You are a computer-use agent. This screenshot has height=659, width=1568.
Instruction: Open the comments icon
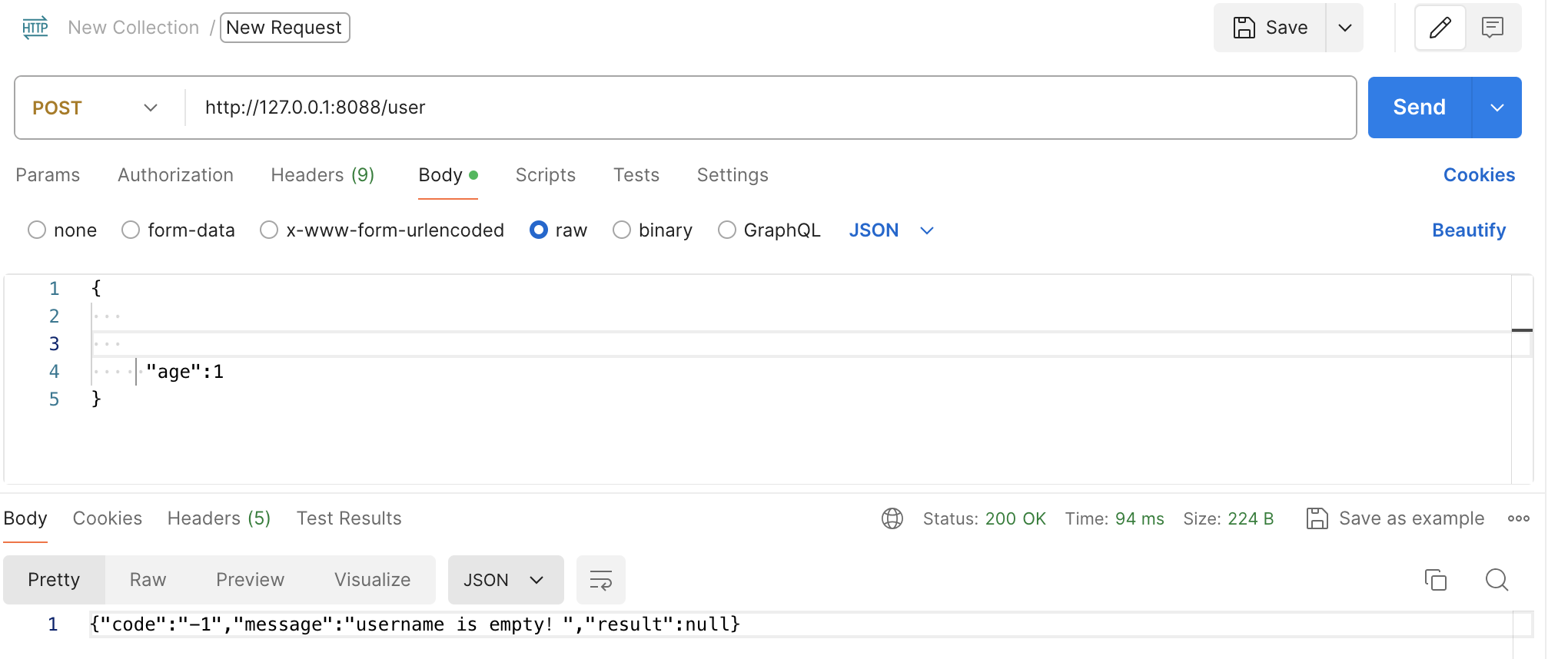tap(1493, 28)
